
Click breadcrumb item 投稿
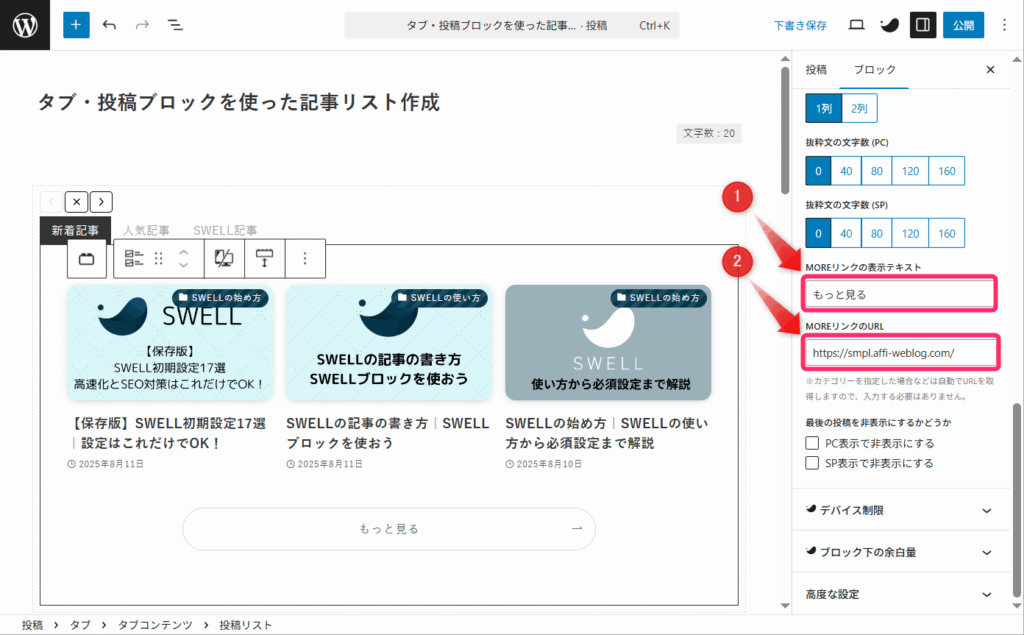point(32,625)
